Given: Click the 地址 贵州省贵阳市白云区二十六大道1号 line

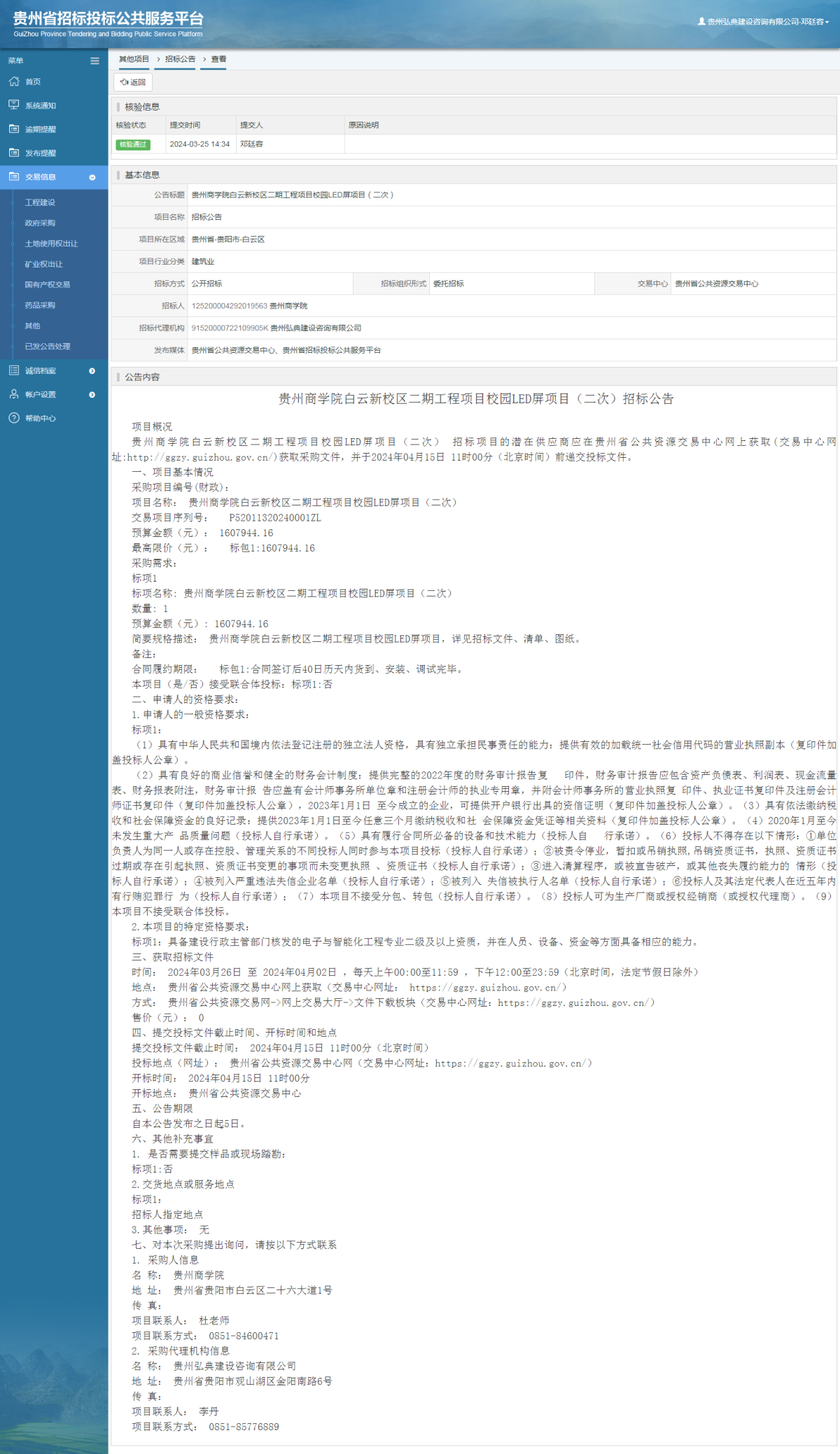Looking at the screenshot, I should (x=232, y=1290).
